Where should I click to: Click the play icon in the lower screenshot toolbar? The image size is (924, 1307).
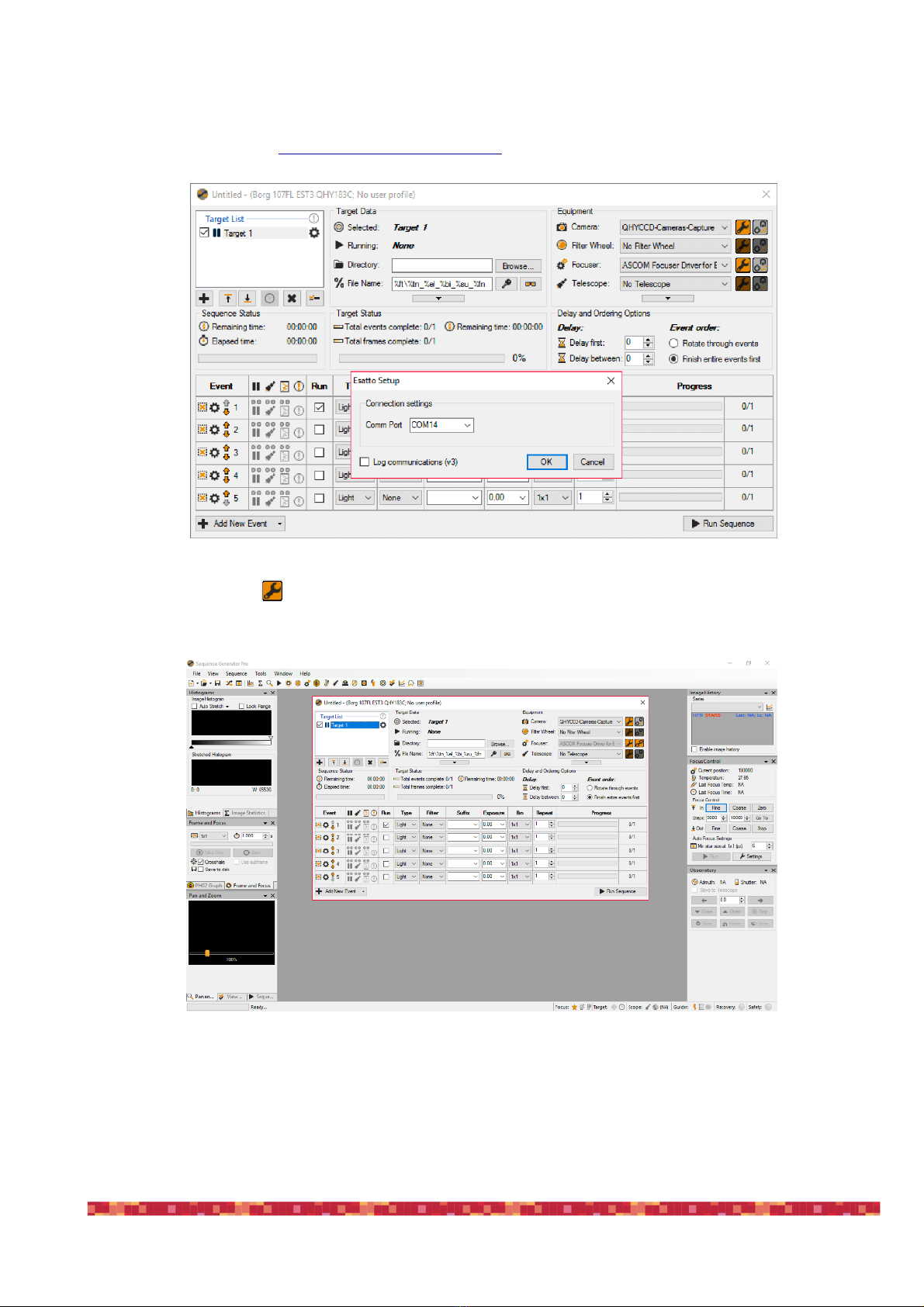tap(279, 683)
